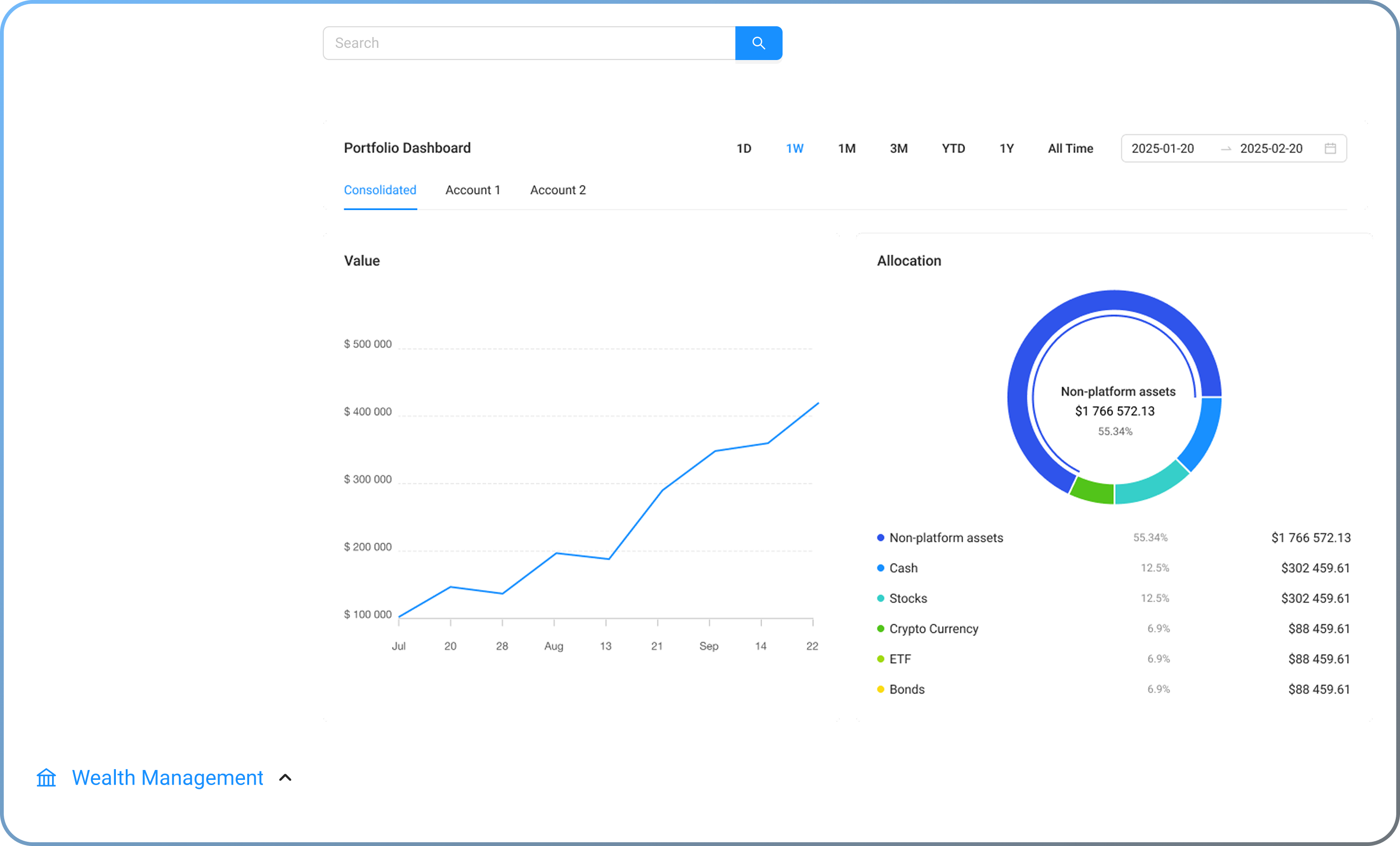Click the Stocks teal legend dot
Viewport: 1400px width, 846px height.
click(x=880, y=598)
